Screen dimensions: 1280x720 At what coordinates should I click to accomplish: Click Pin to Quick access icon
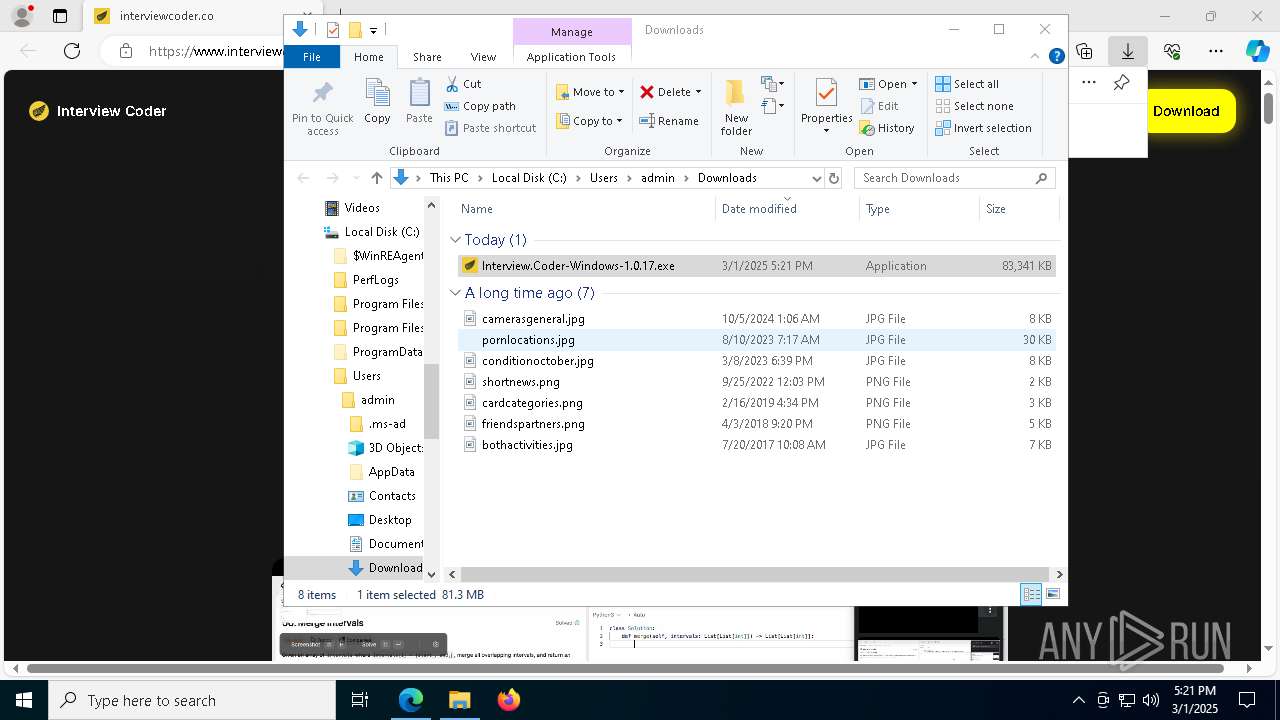pos(322,95)
